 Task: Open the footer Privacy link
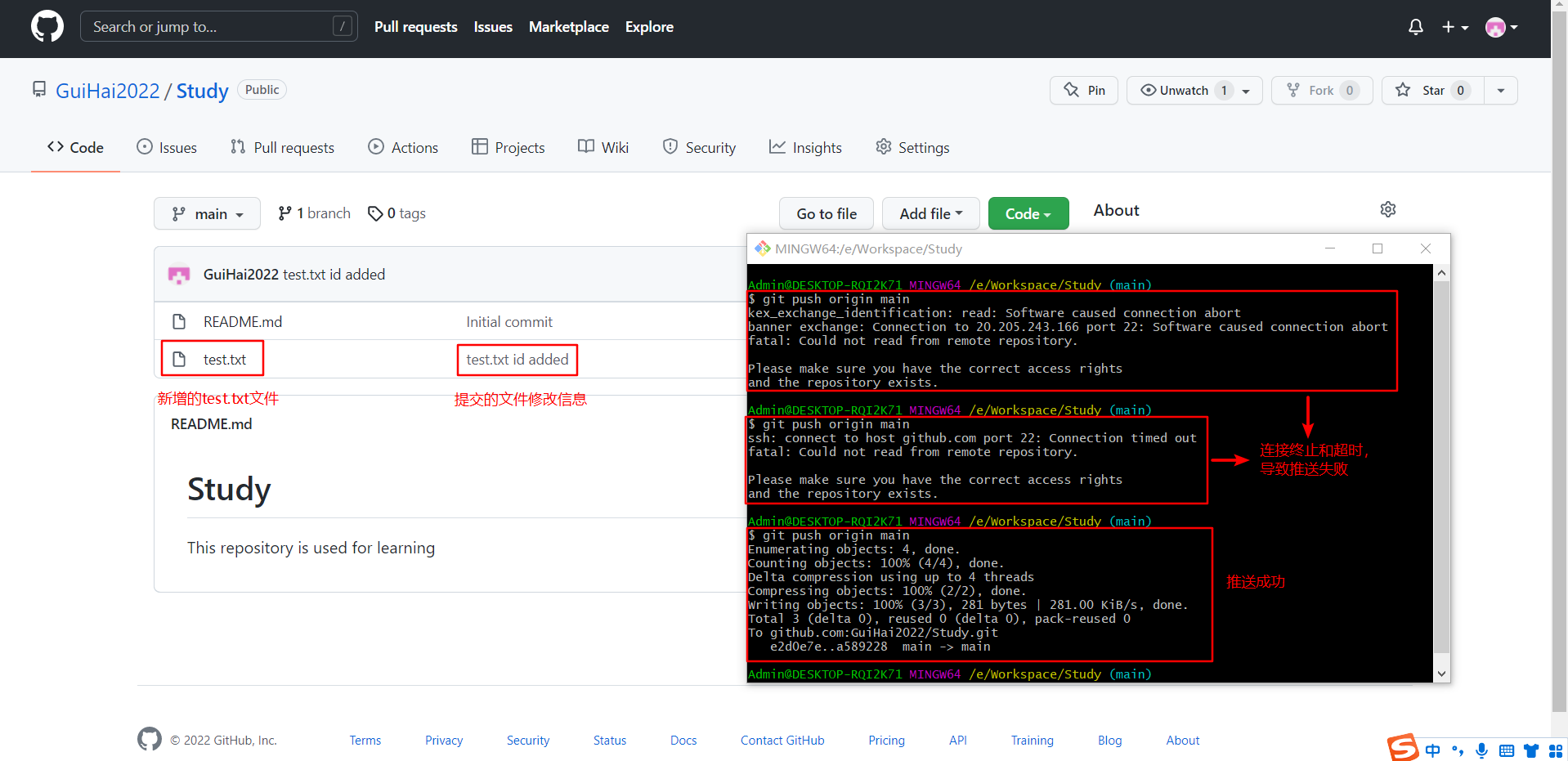[x=444, y=741]
